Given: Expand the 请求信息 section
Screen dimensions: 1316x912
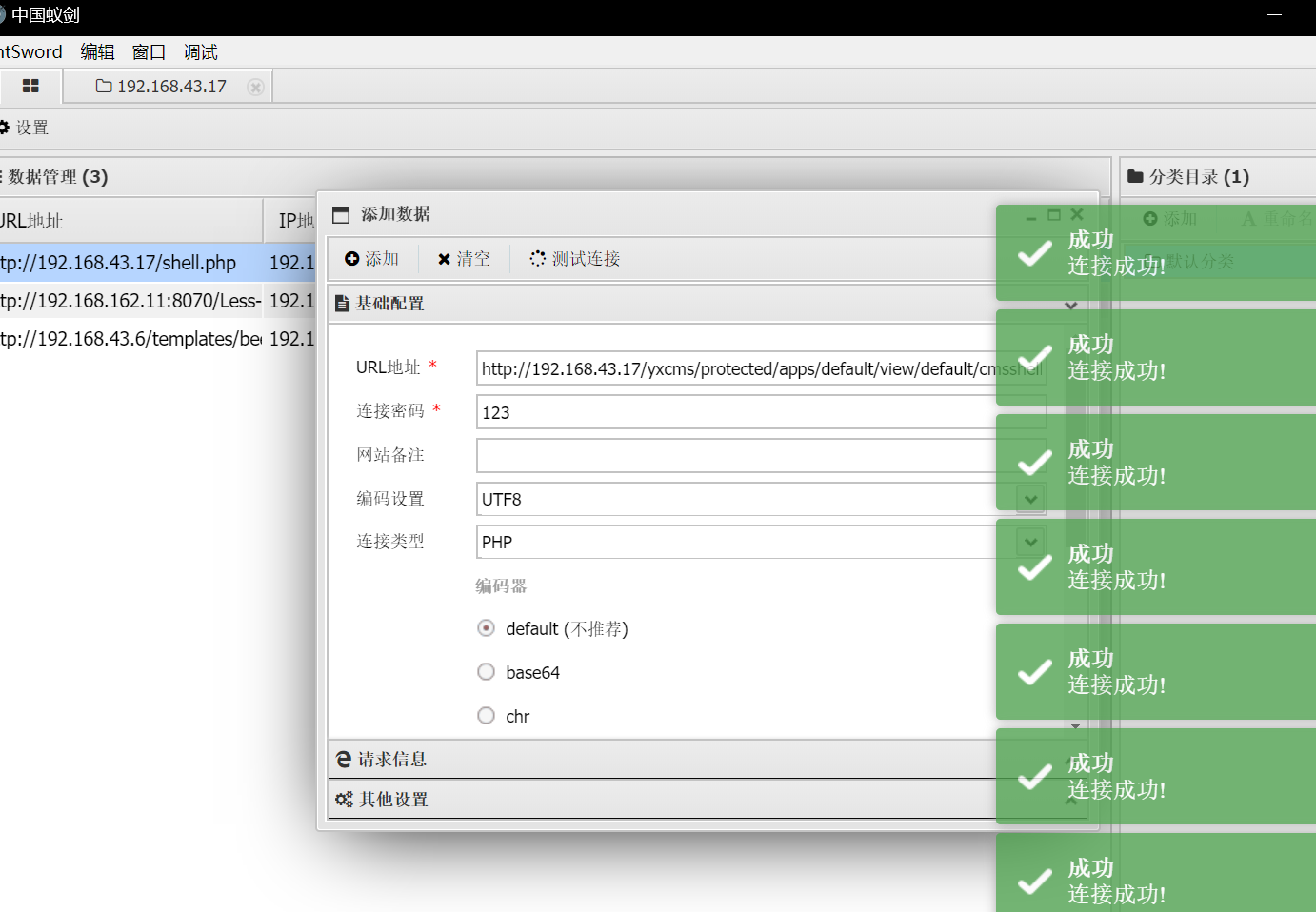Looking at the screenshot, I should tap(708, 760).
